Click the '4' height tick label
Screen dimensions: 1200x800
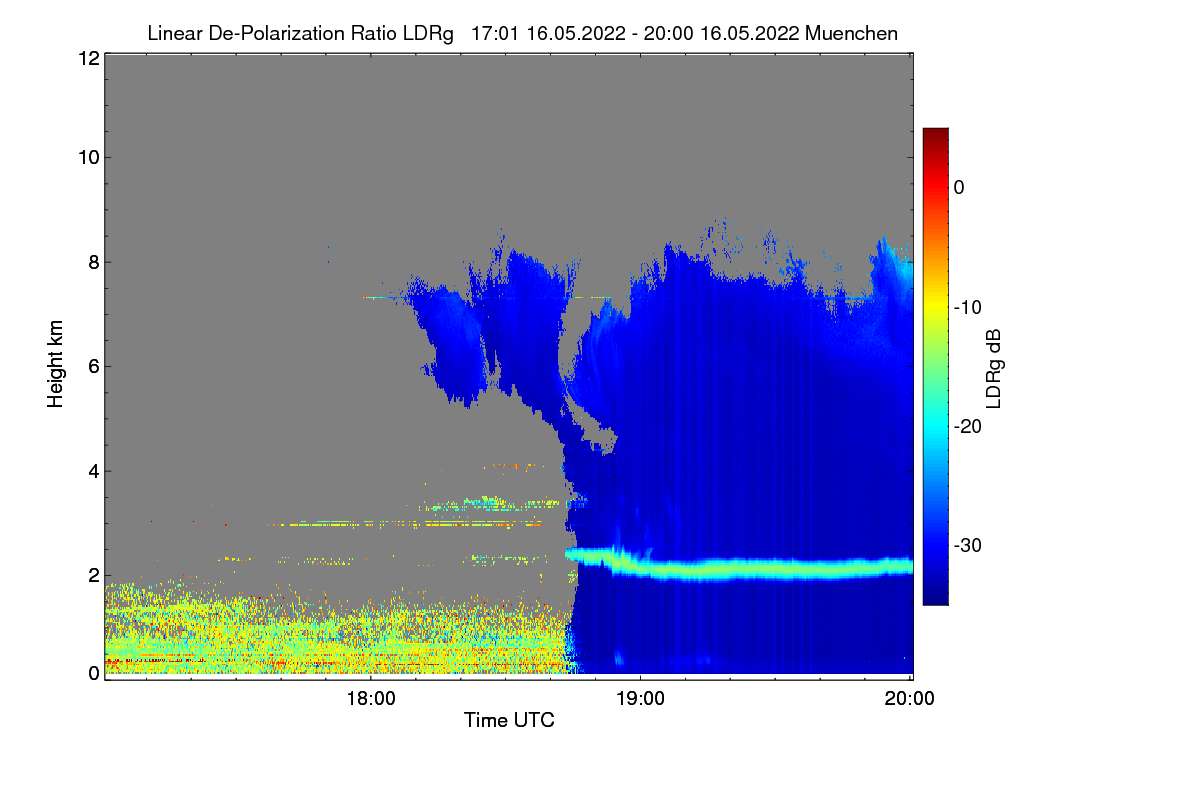coord(92,471)
